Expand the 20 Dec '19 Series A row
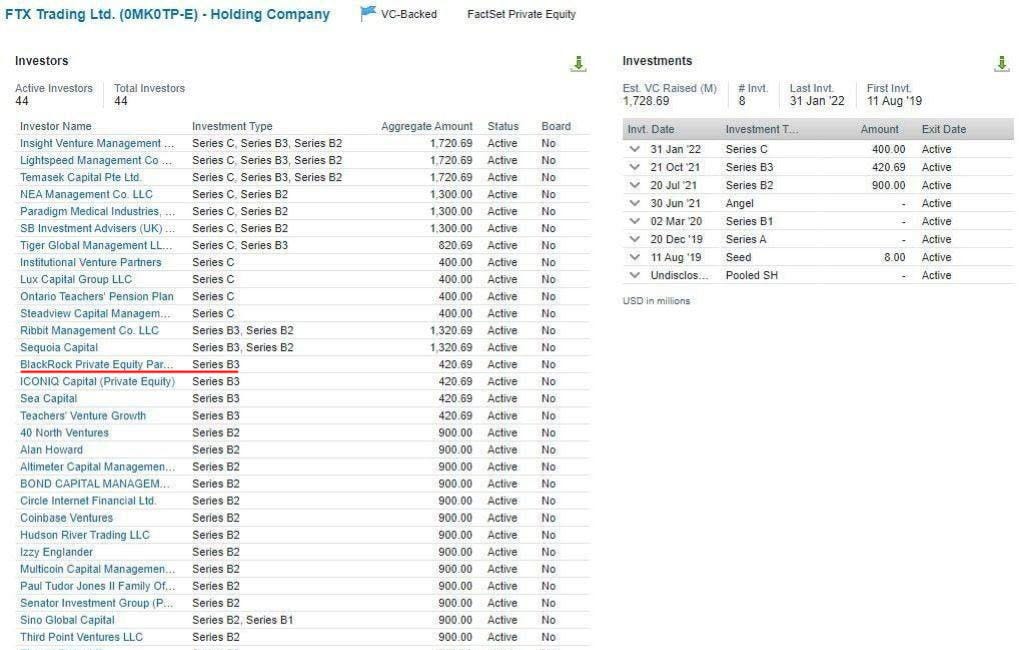The height and width of the screenshot is (650, 1024). coord(635,239)
